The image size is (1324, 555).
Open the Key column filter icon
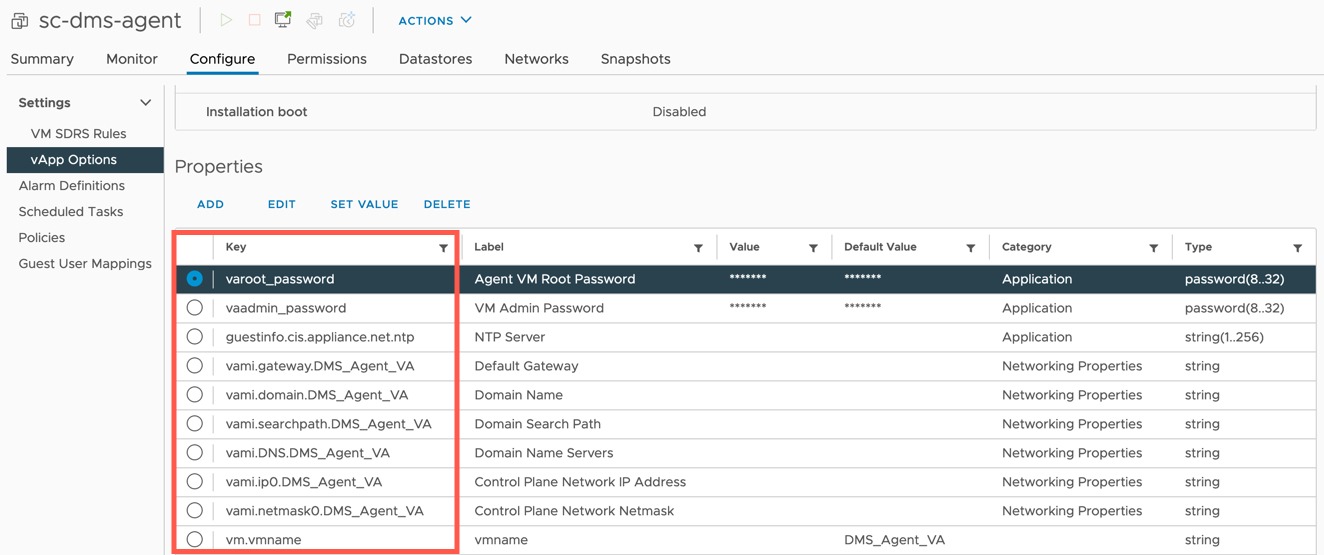443,248
